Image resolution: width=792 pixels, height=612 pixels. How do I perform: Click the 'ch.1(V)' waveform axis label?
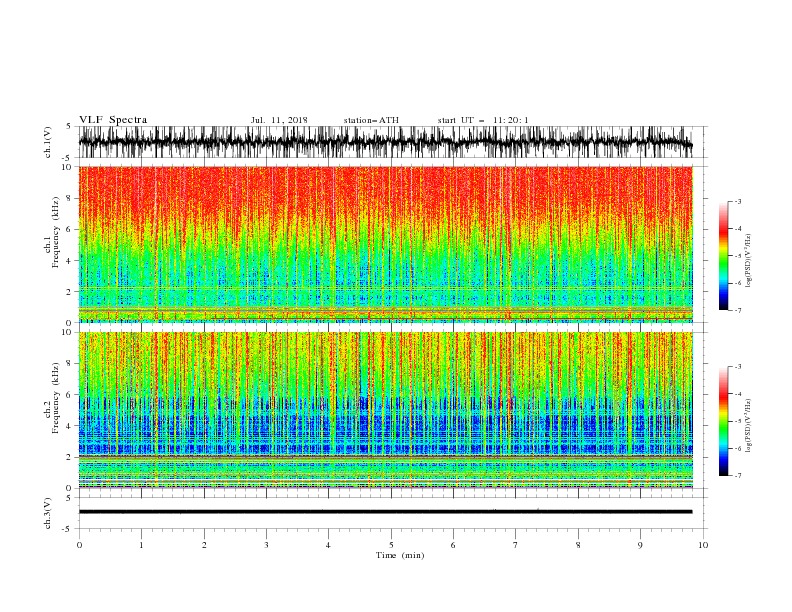48,142
